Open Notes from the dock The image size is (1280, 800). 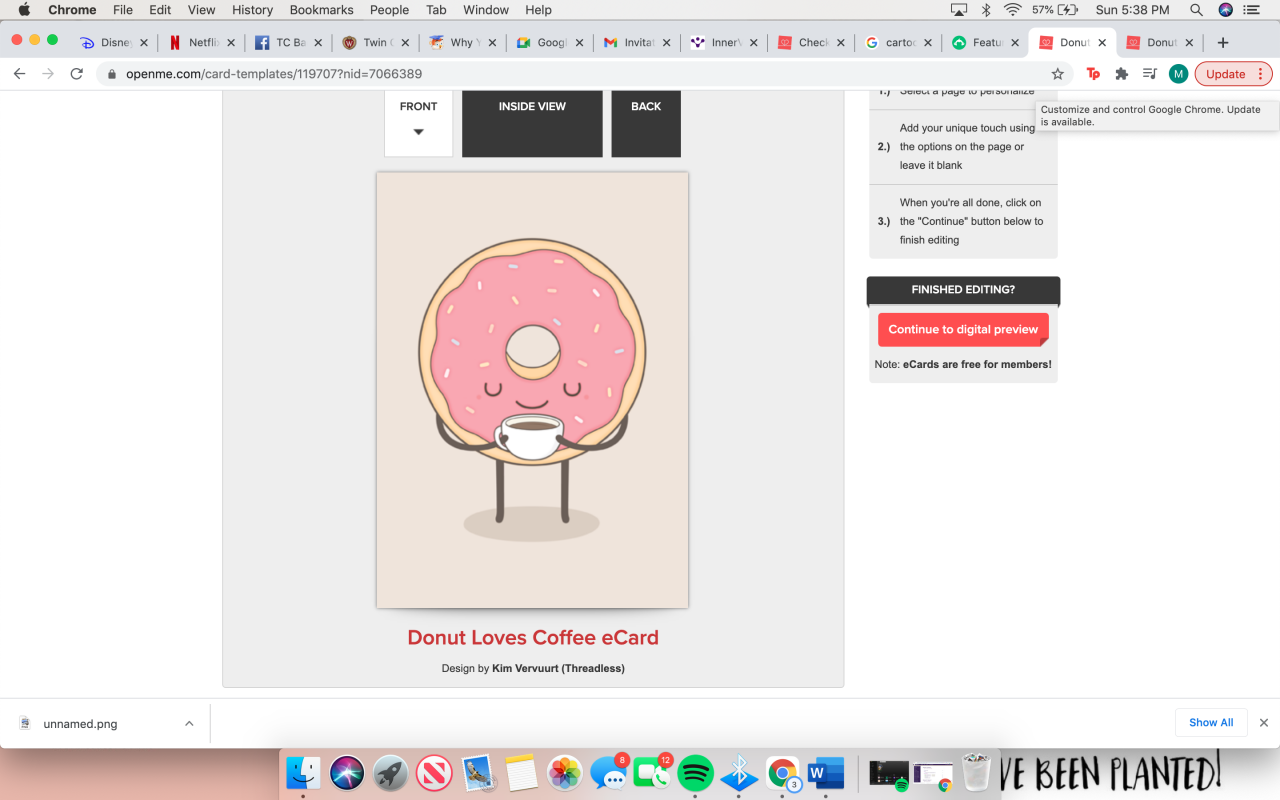pos(522,773)
